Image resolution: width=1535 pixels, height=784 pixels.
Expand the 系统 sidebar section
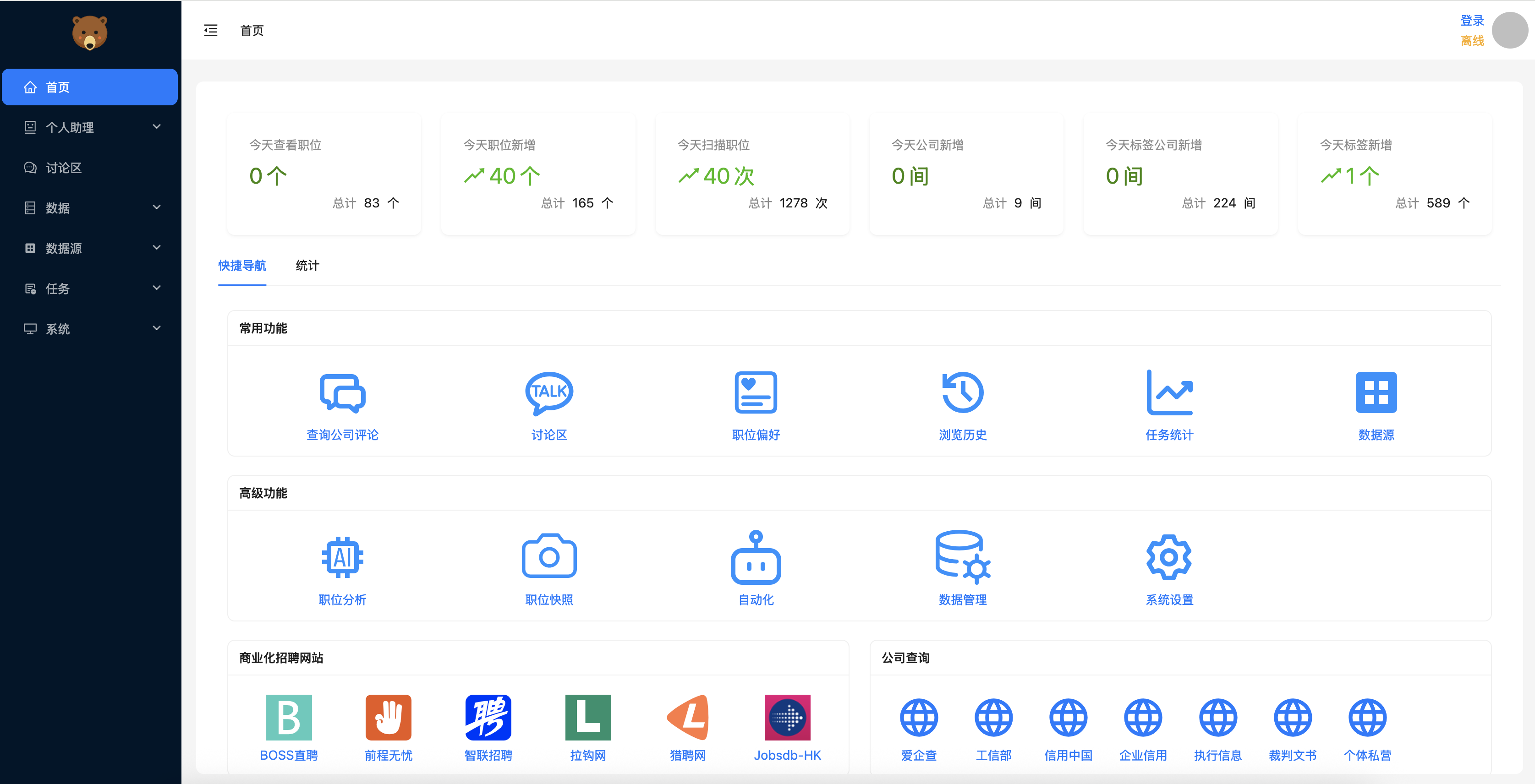[x=90, y=328]
